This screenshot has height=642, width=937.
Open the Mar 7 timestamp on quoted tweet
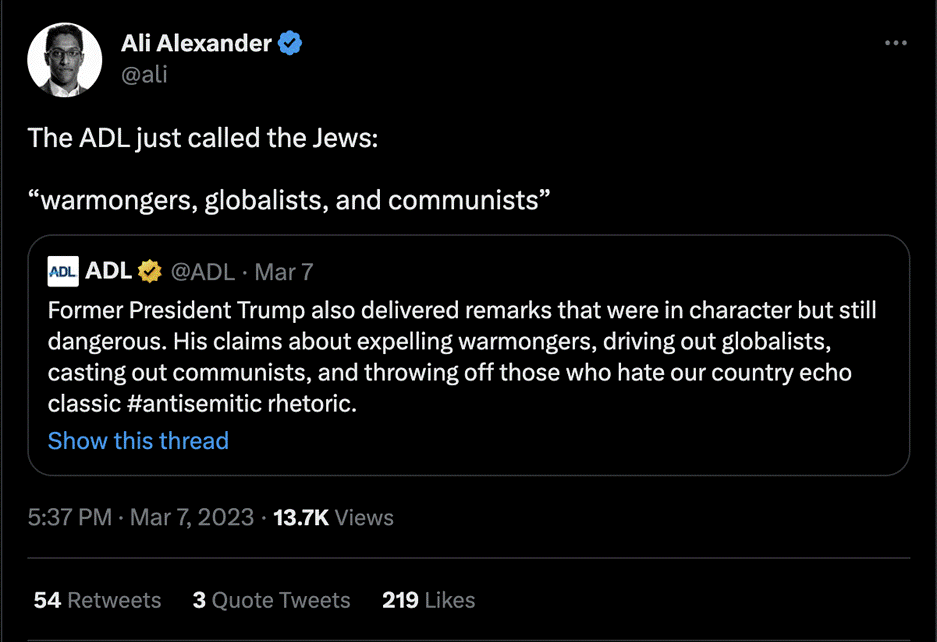tap(282, 270)
